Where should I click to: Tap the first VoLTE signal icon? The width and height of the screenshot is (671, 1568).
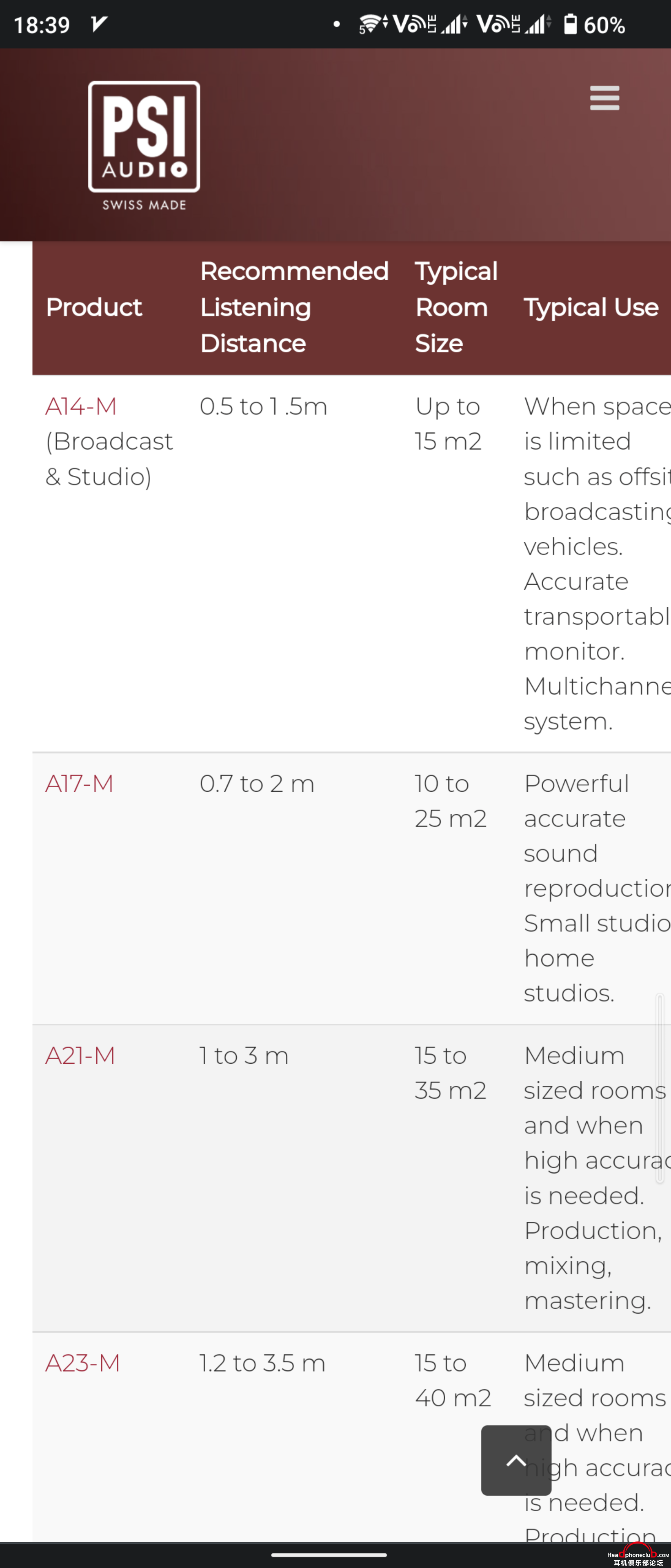[430, 24]
